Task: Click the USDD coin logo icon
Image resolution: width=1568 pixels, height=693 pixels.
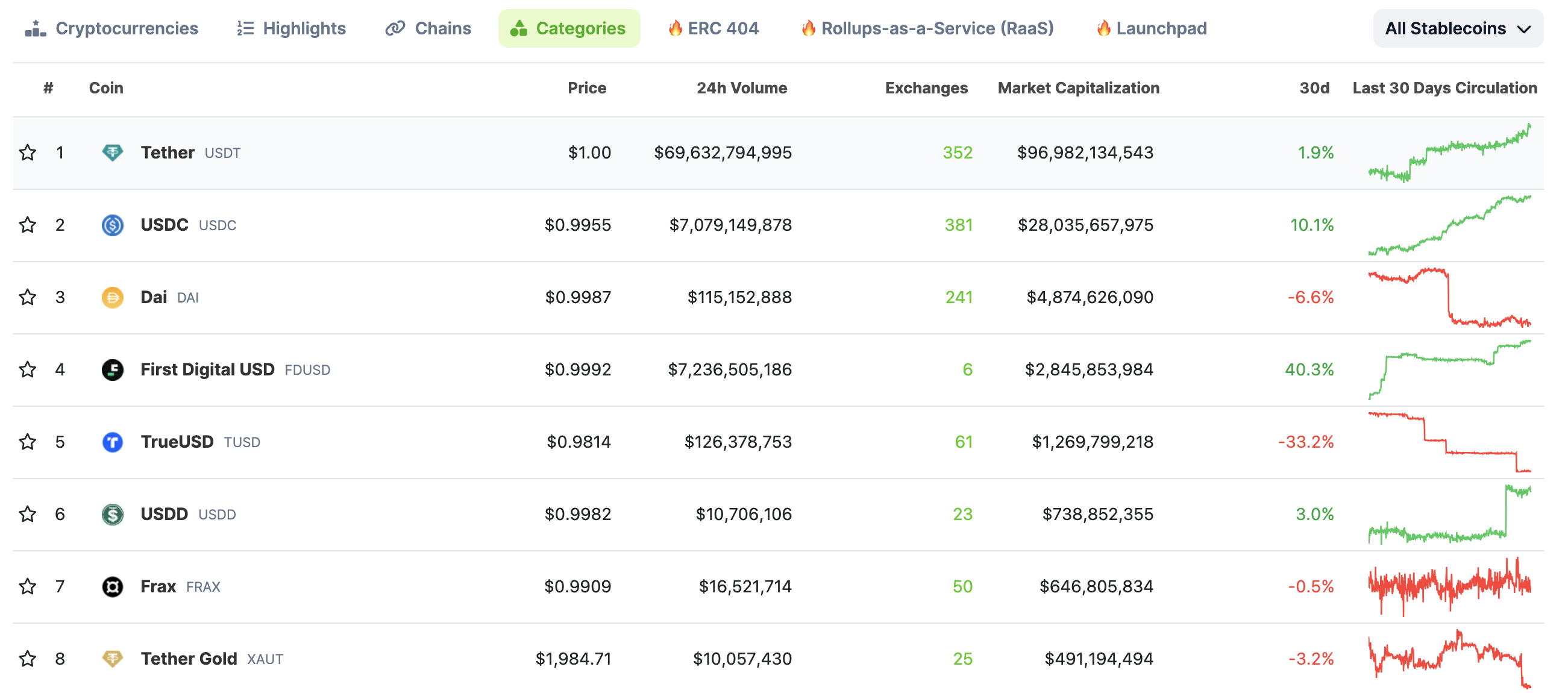Action: click(x=112, y=514)
